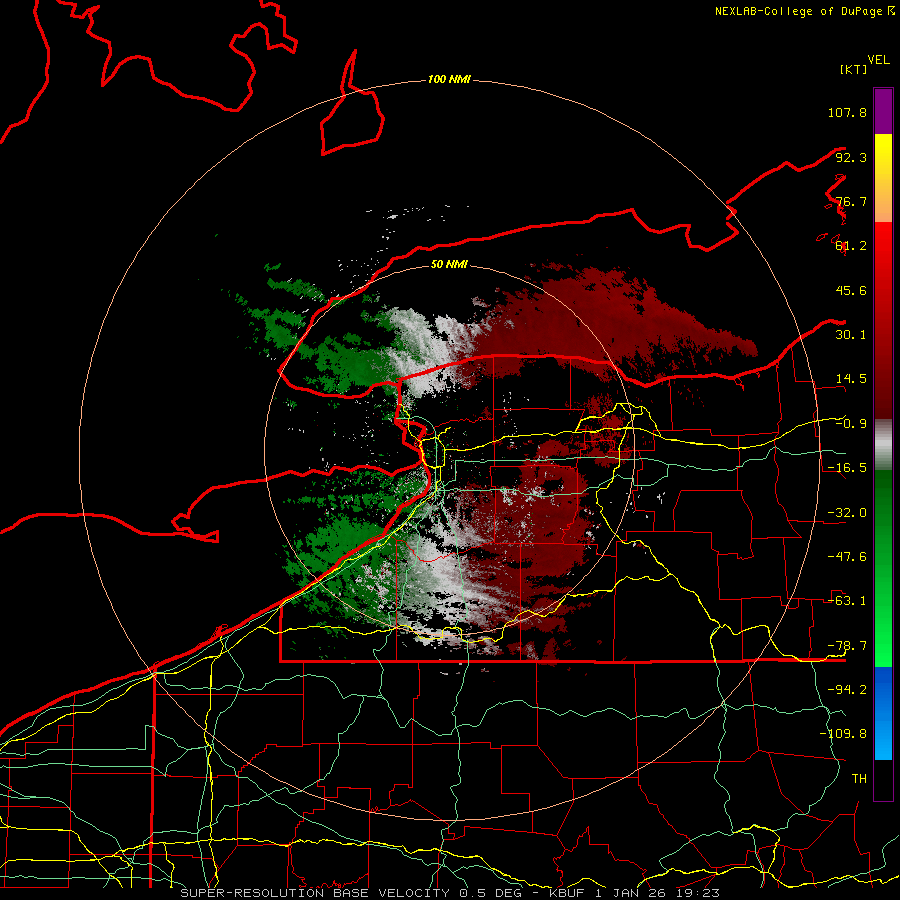Screen dimensions: 900x900
Task: Click the -109.8 velocity scale value
Action: [843, 734]
